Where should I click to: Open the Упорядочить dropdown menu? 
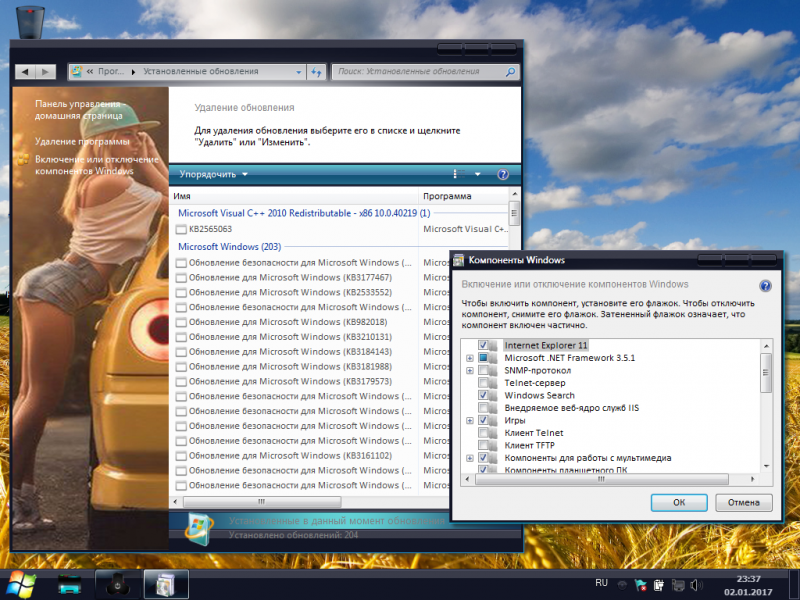click(x=213, y=174)
